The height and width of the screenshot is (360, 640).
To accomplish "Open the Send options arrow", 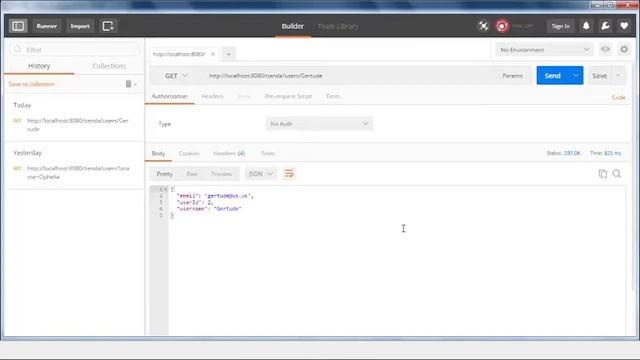I will [x=576, y=76].
